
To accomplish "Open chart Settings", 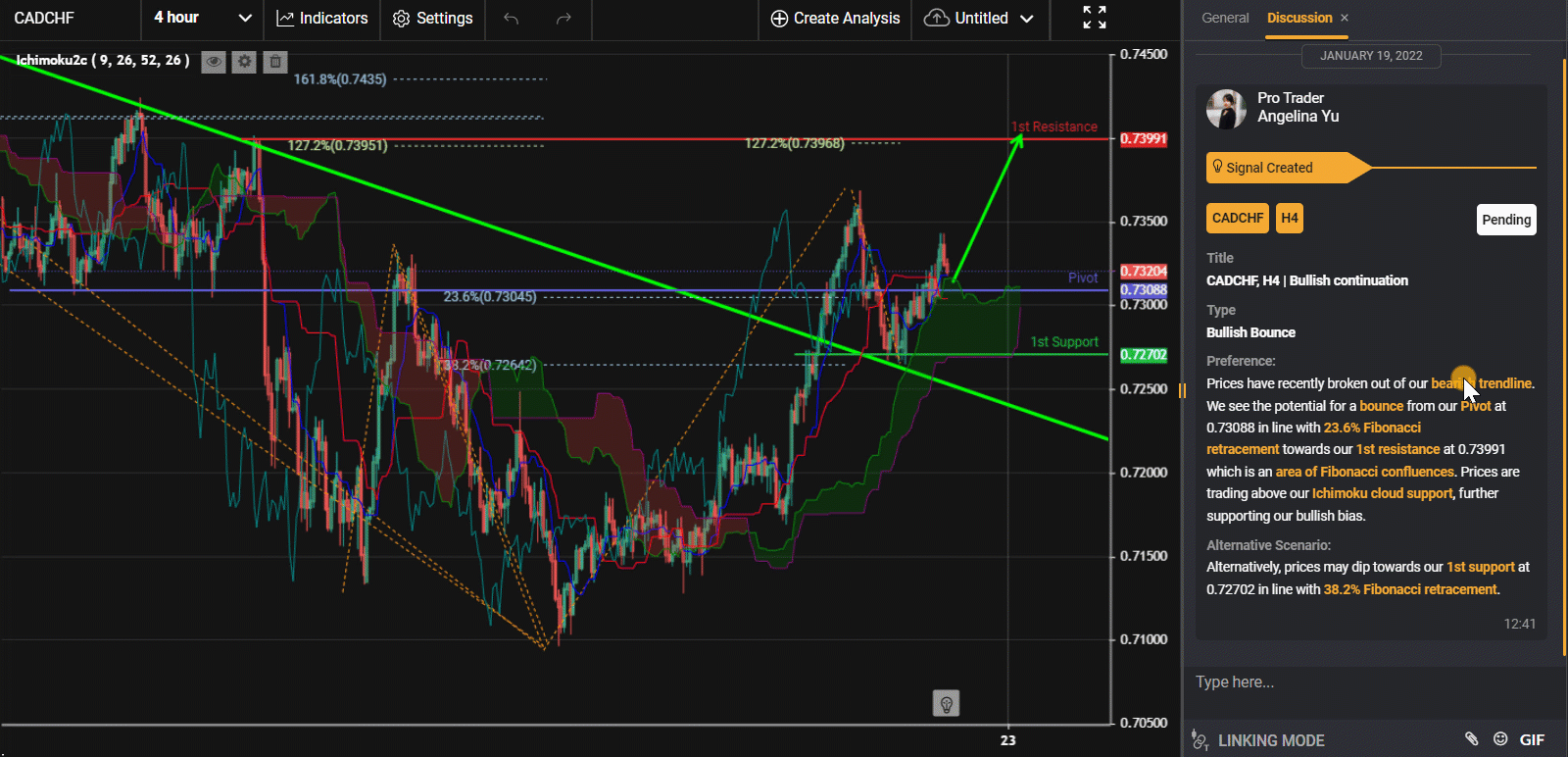I will [x=432, y=18].
